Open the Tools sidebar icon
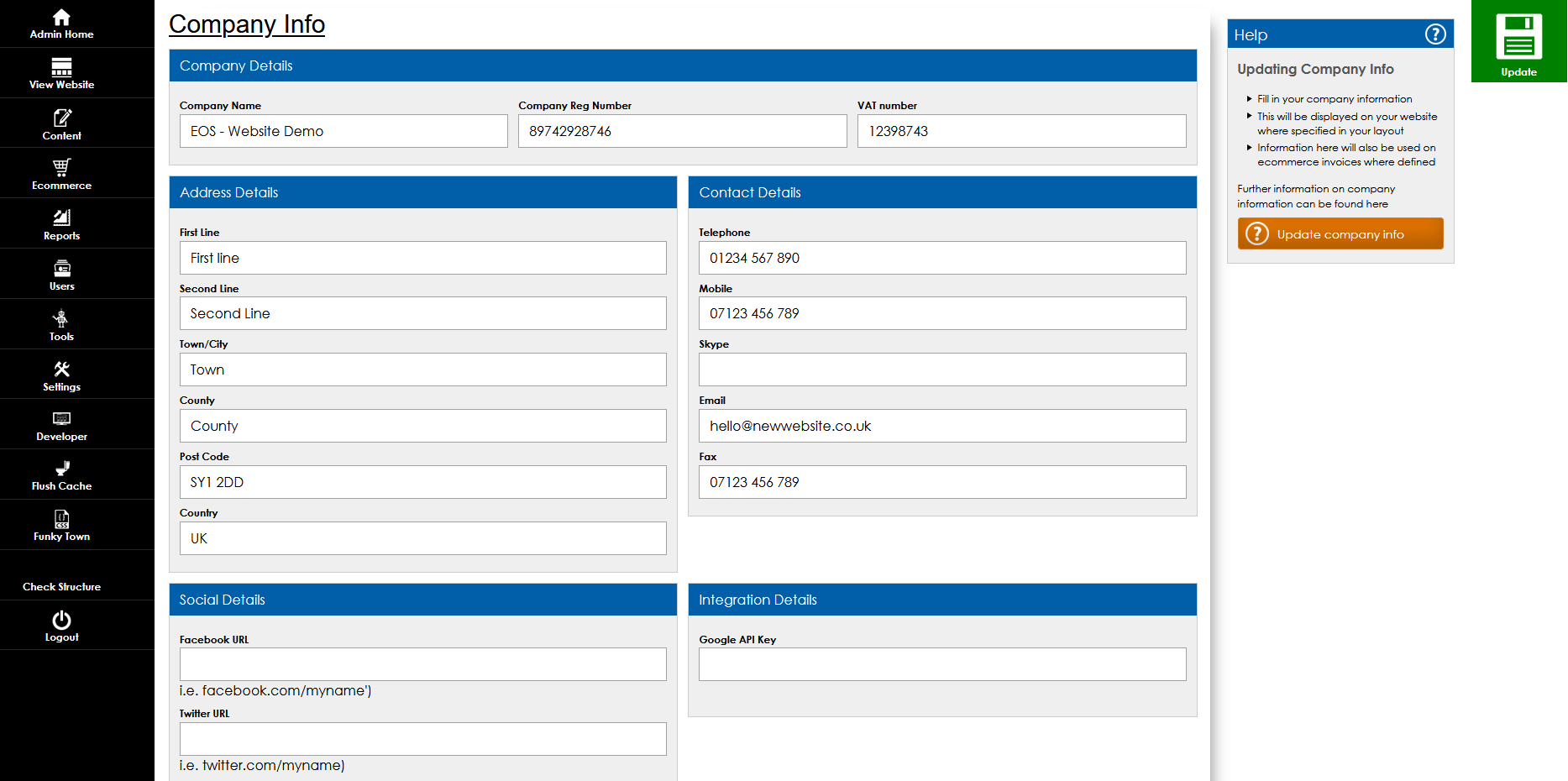1568x781 pixels. pyautogui.click(x=61, y=318)
